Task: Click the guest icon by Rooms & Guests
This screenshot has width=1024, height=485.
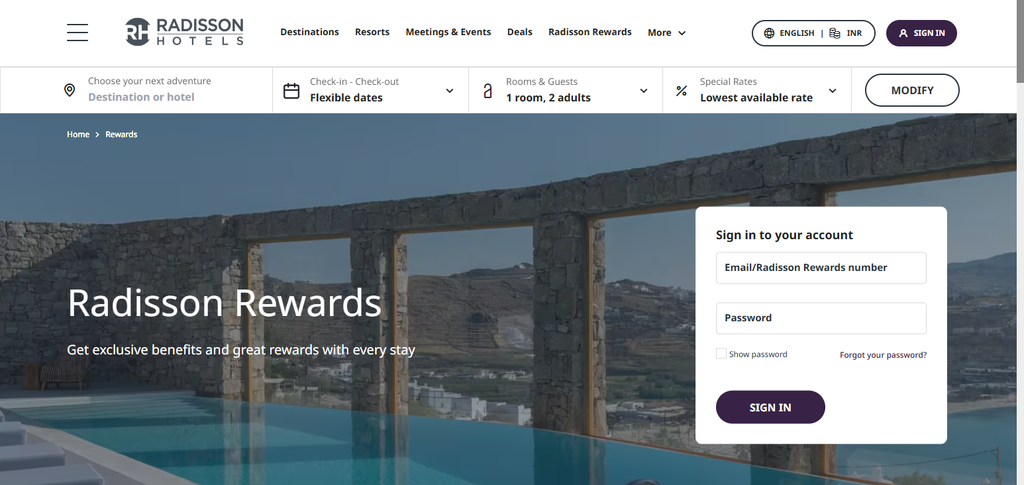Action: pos(487,91)
